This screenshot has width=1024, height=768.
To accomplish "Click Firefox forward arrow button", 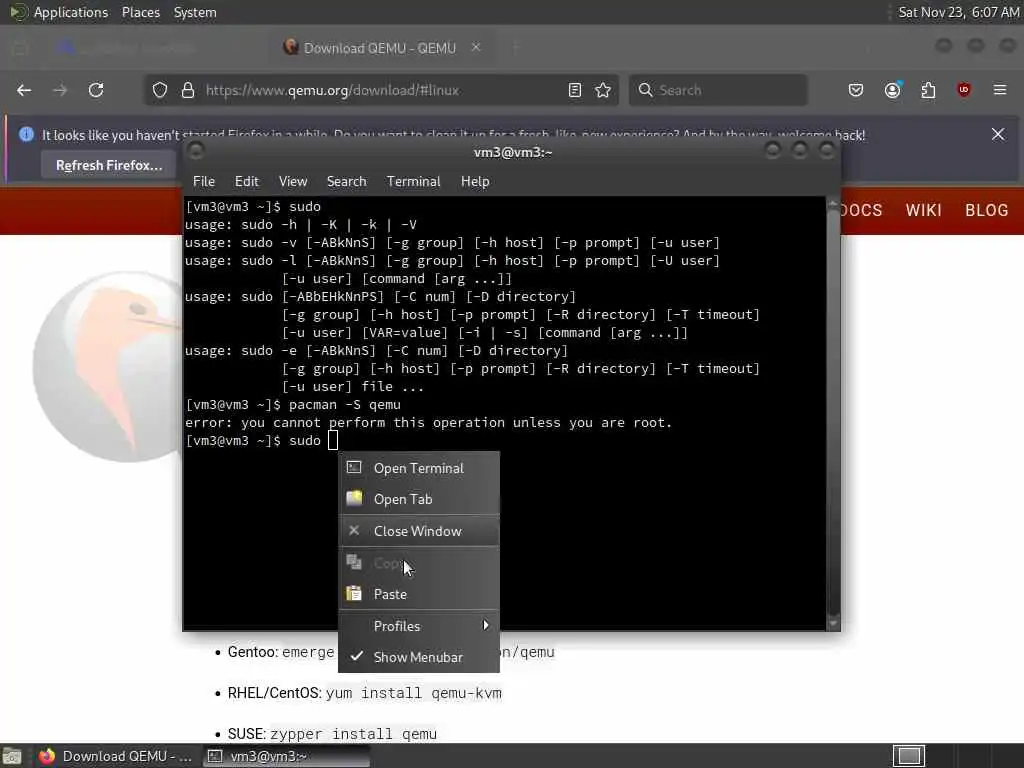I will (60, 90).
